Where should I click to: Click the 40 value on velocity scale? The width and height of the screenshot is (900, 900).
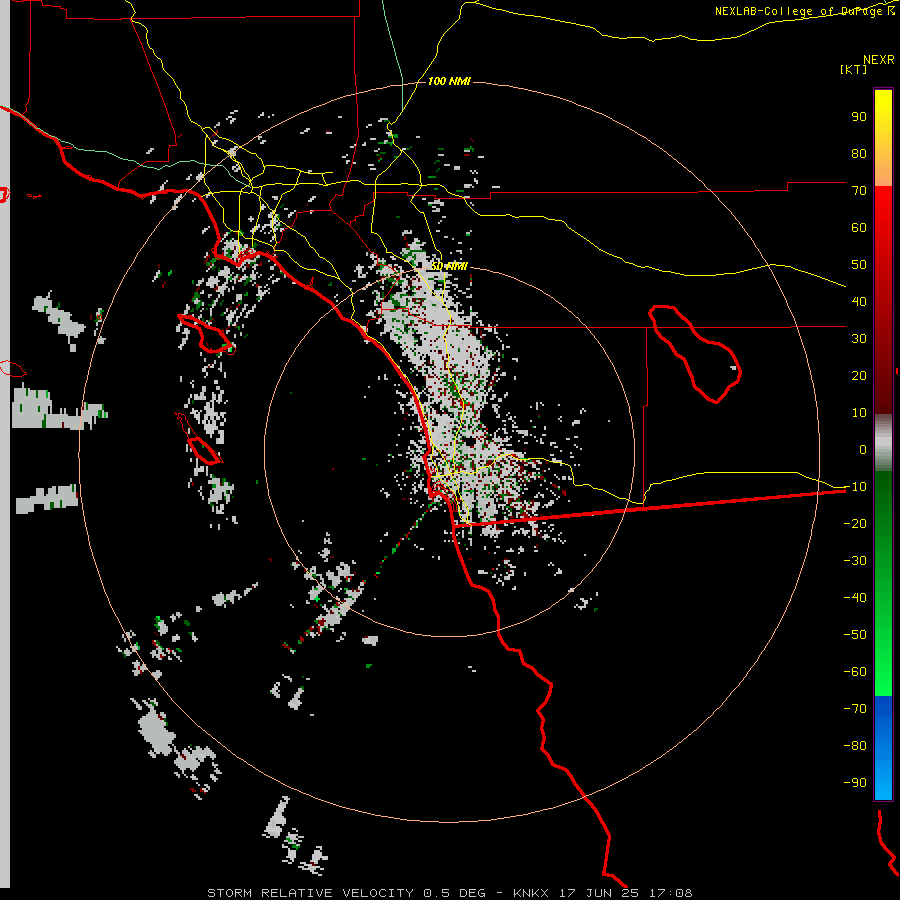[x=859, y=301]
